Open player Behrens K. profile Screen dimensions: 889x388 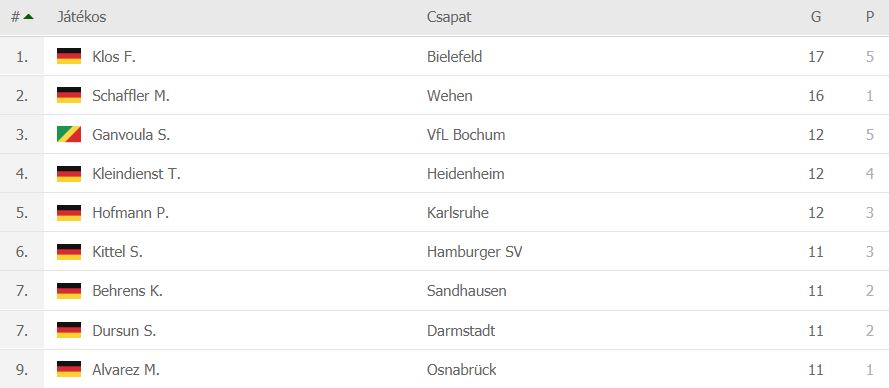click(128, 291)
